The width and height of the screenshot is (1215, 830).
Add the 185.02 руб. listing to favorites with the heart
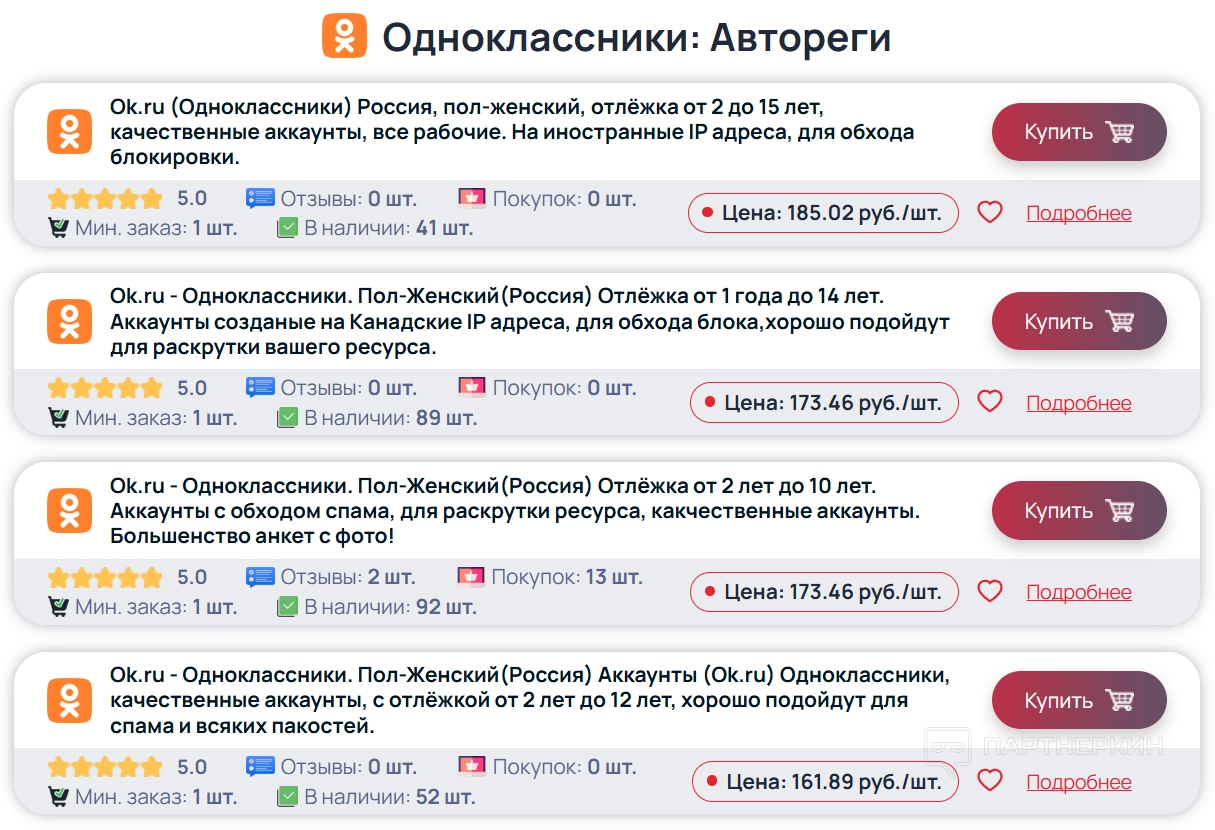pyautogui.click(x=990, y=212)
